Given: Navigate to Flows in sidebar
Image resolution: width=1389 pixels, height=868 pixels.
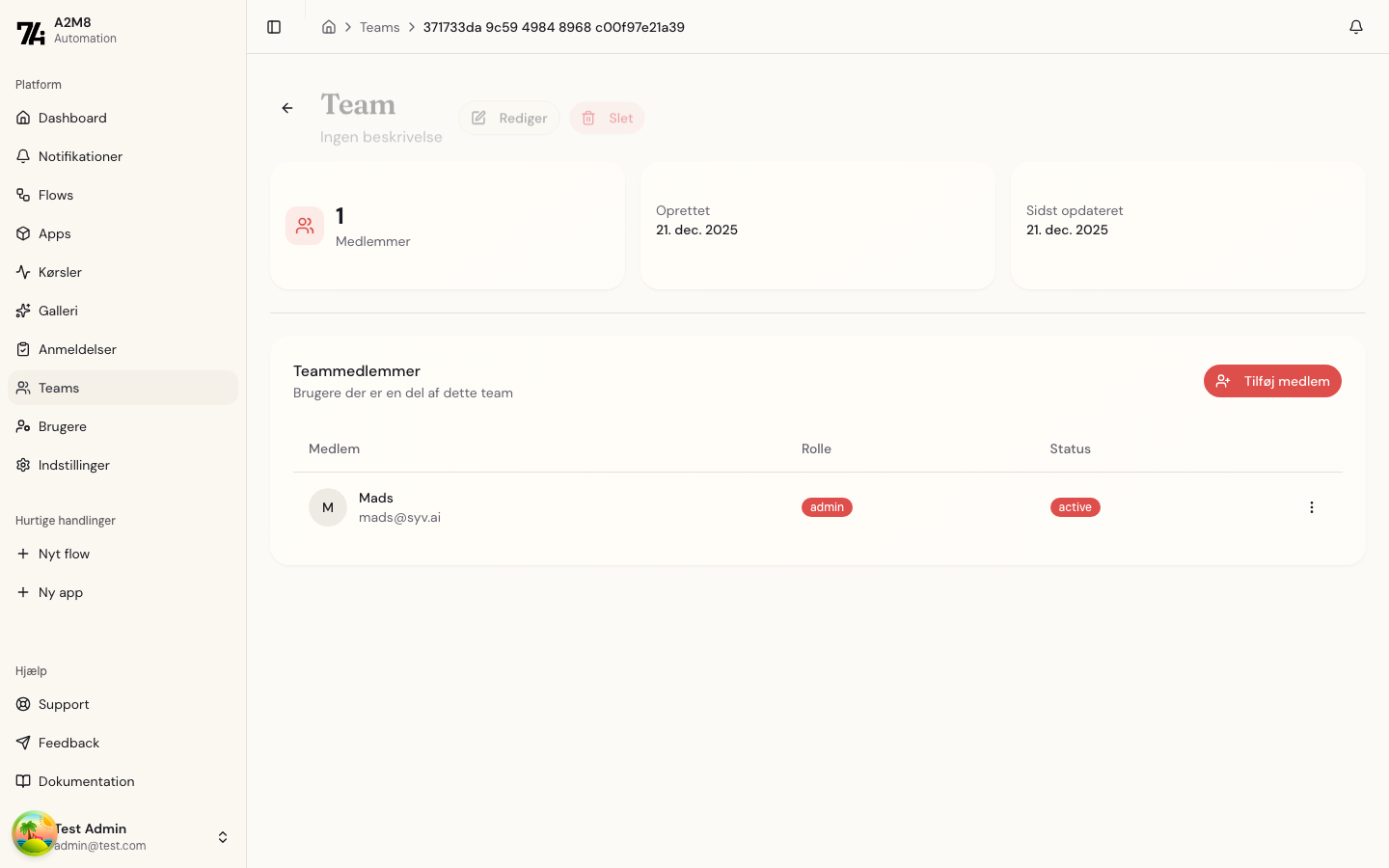Looking at the screenshot, I should click(56, 195).
